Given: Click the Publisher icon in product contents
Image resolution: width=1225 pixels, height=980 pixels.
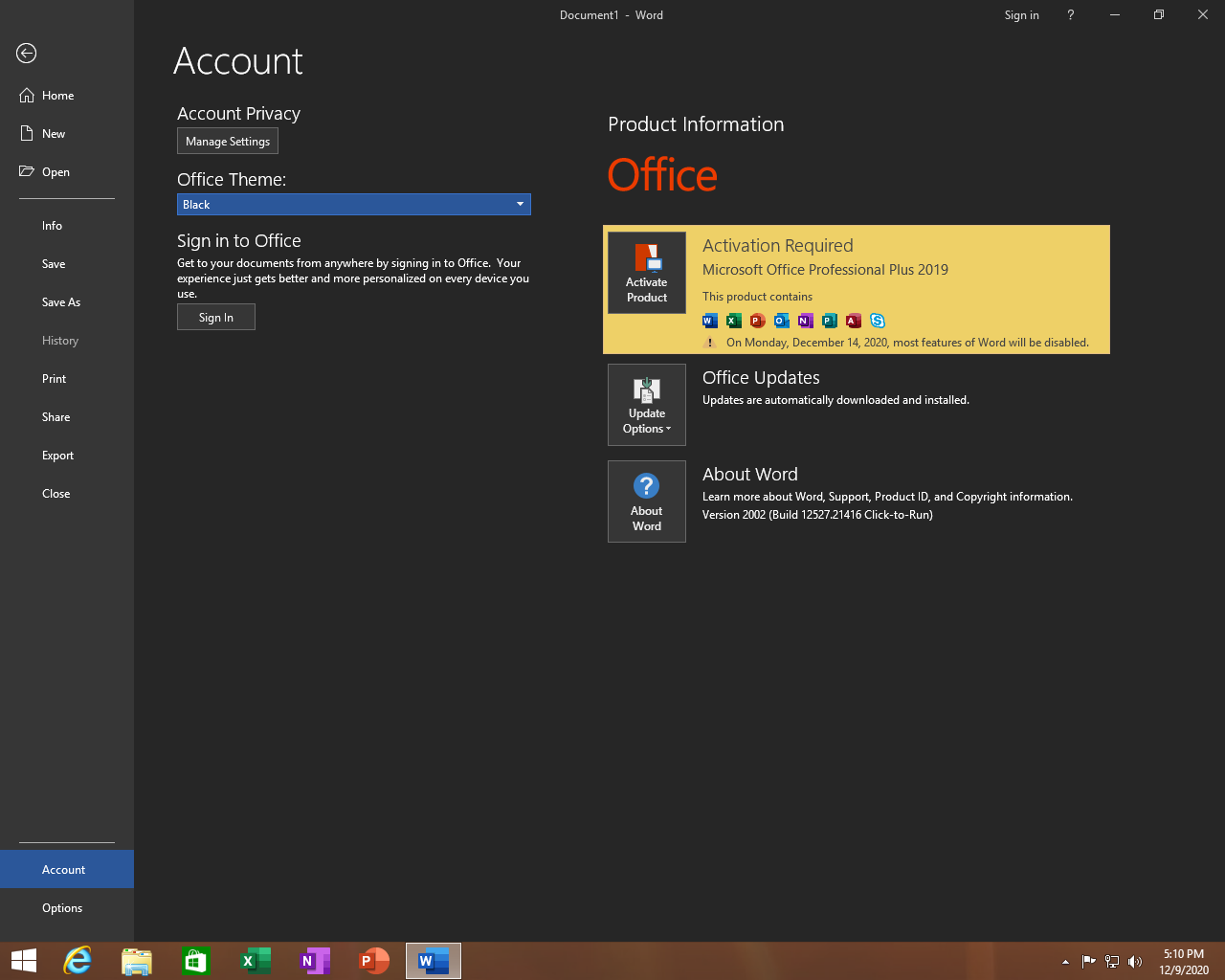Looking at the screenshot, I should 830,321.
